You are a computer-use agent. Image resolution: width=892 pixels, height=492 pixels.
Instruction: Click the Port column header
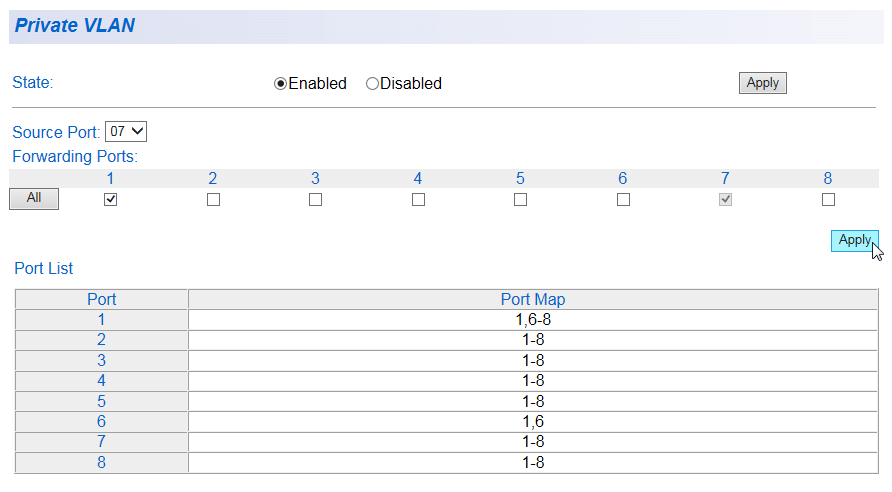pos(102,299)
